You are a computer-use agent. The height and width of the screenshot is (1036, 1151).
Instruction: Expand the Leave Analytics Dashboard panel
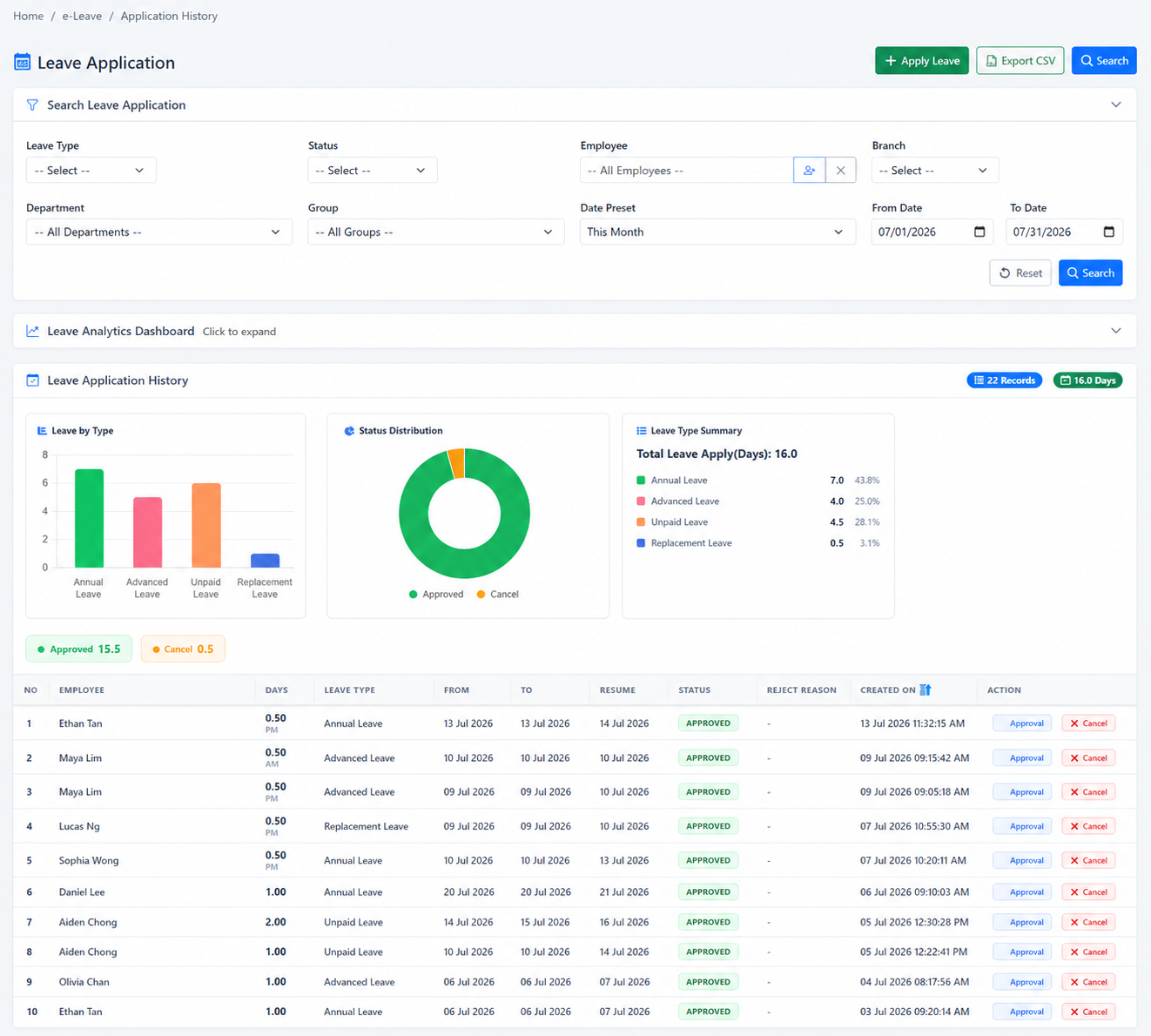pos(1116,331)
